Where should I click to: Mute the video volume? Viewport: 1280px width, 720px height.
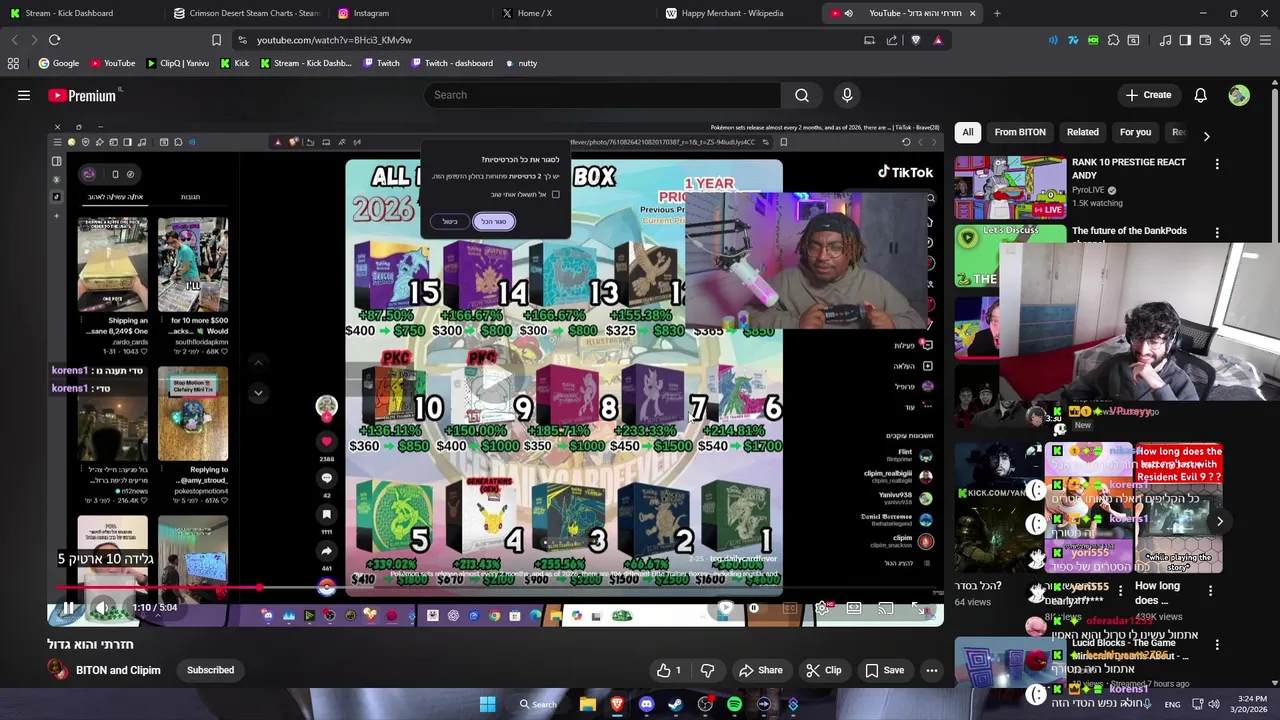coord(102,607)
